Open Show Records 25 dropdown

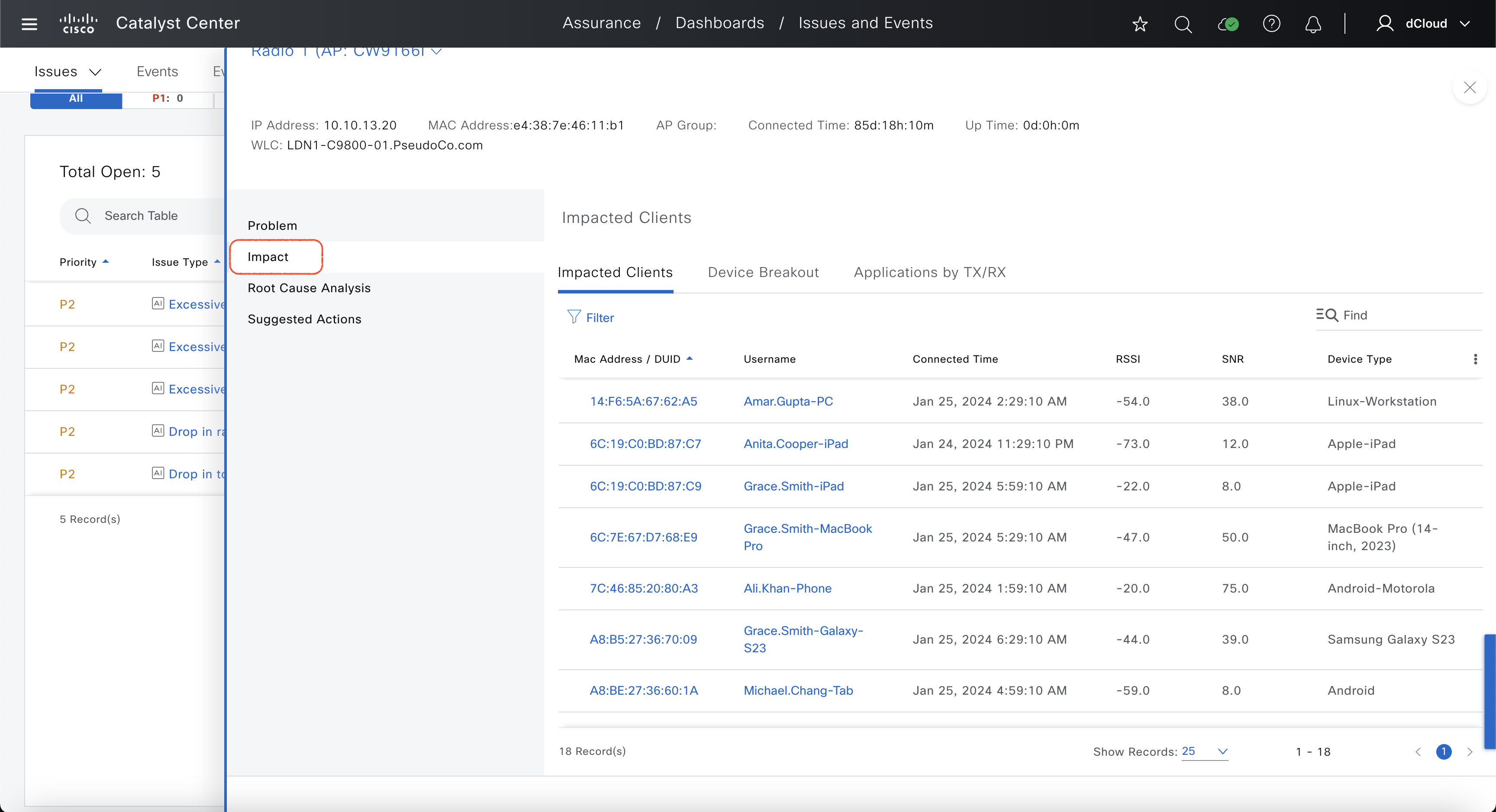click(x=1205, y=751)
